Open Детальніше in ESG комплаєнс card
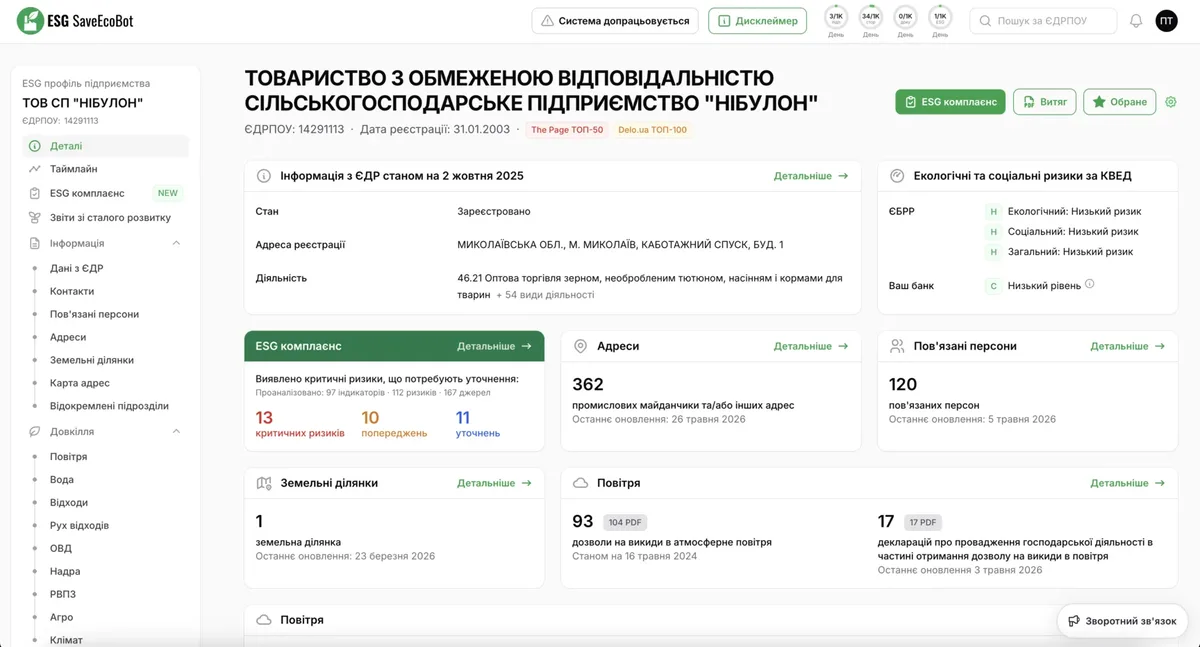 pos(495,346)
